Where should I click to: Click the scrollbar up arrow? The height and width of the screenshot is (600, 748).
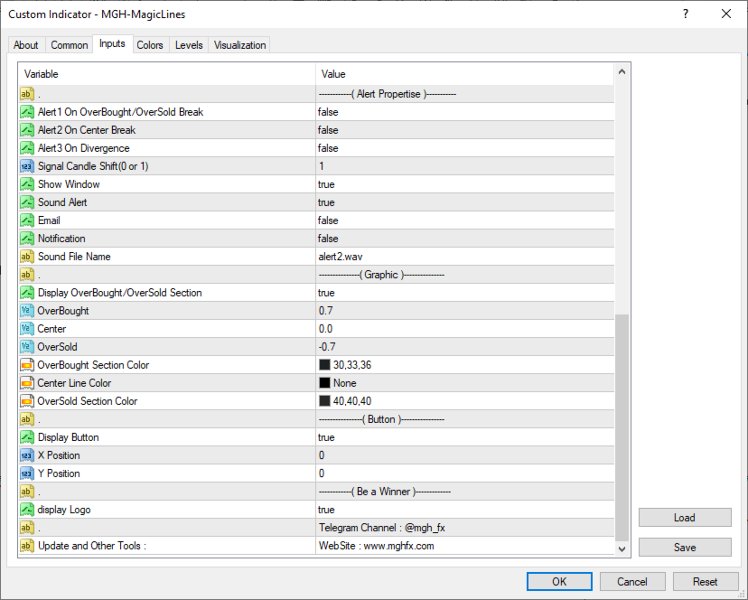click(x=622, y=72)
